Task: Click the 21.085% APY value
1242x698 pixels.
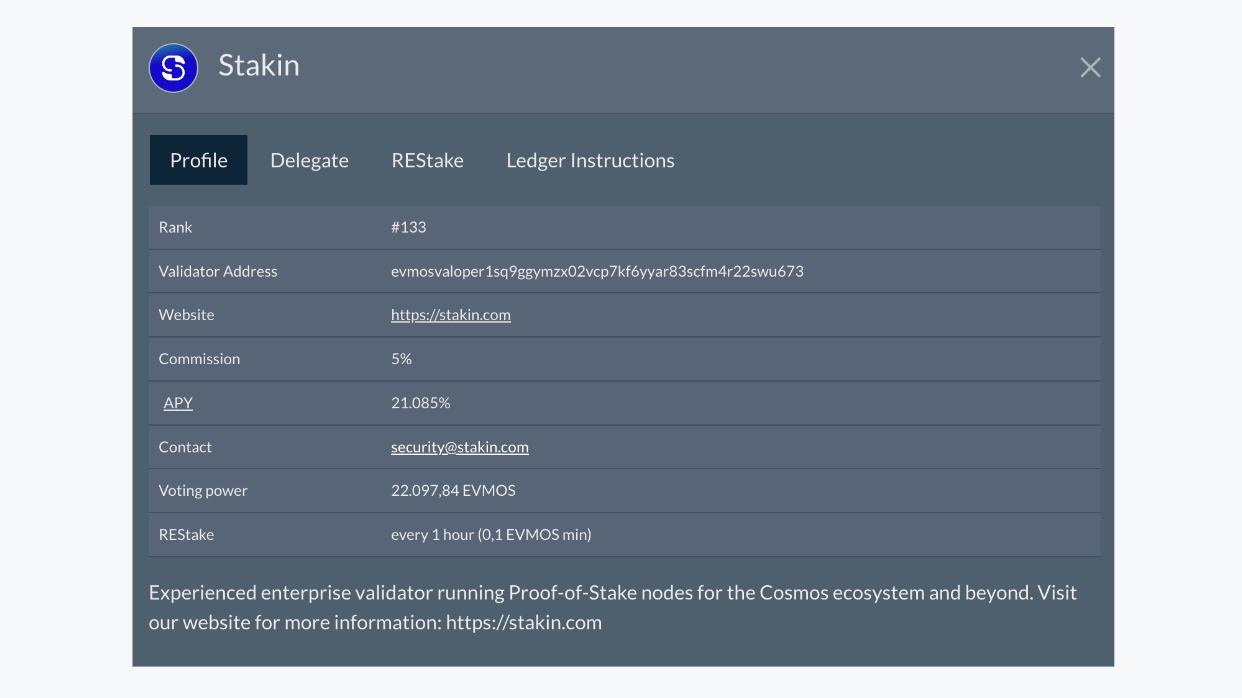Action: coord(420,403)
